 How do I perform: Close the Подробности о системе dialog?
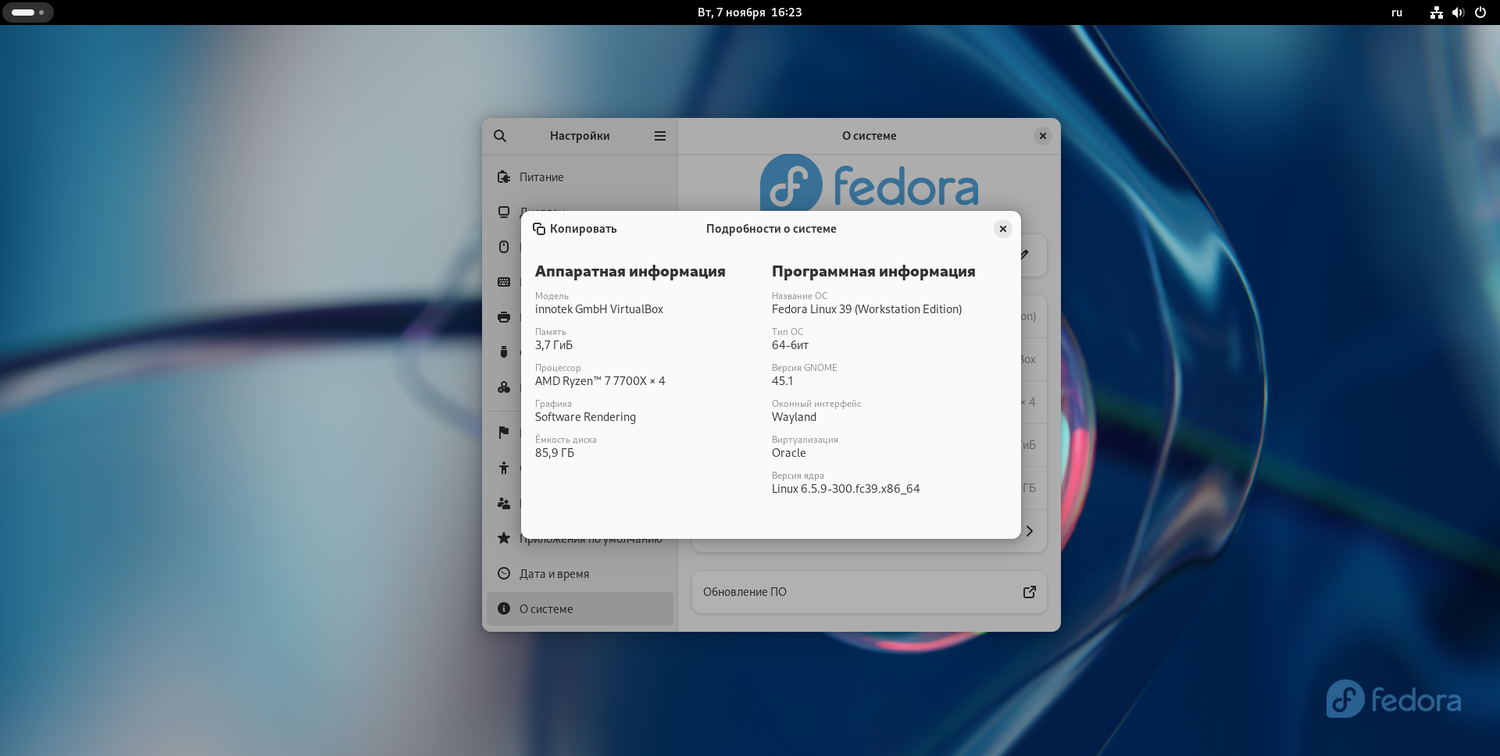point(1003,229)
